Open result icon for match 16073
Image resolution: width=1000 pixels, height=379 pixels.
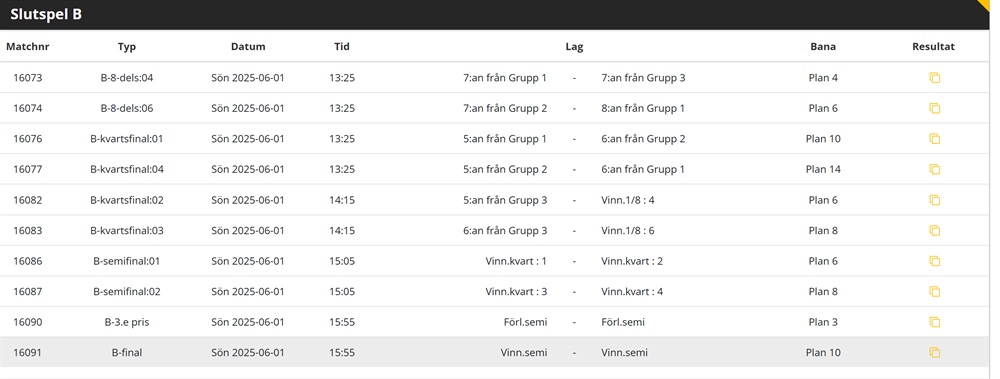(x=934, y=78)
